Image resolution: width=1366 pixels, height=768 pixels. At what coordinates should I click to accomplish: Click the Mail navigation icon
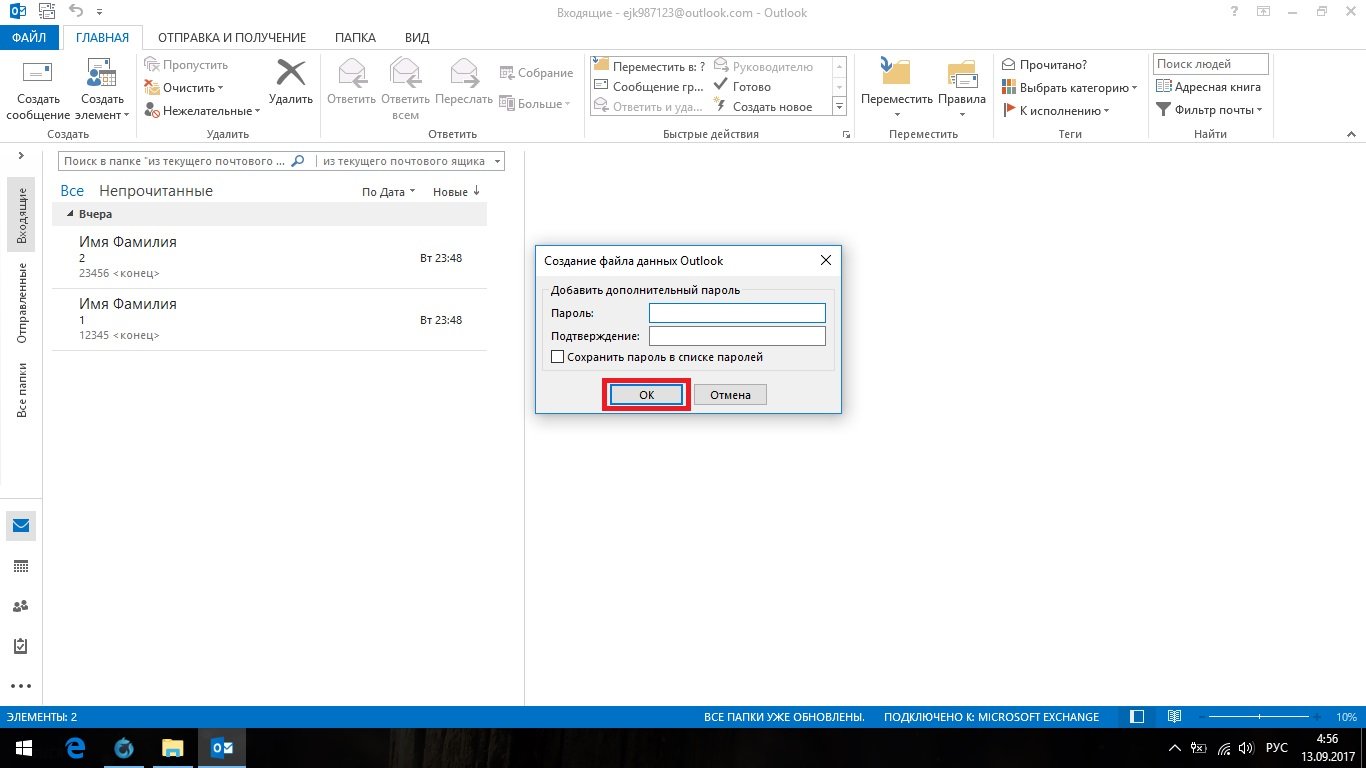21,526
